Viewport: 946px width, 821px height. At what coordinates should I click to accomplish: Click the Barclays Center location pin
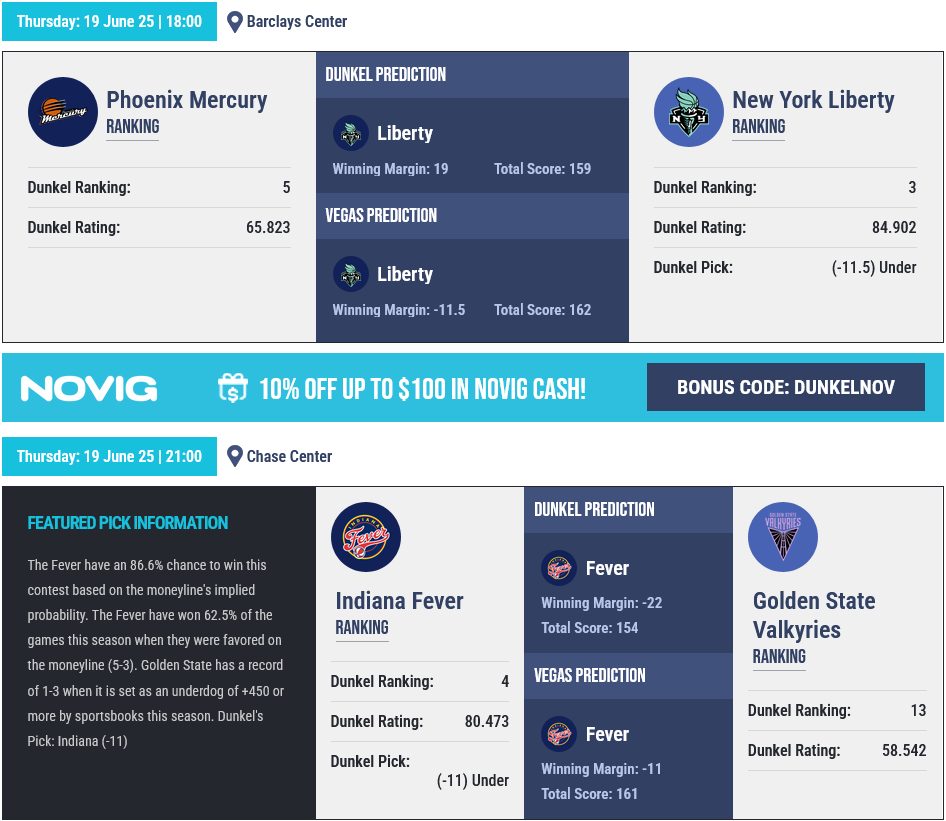point(234,22)
